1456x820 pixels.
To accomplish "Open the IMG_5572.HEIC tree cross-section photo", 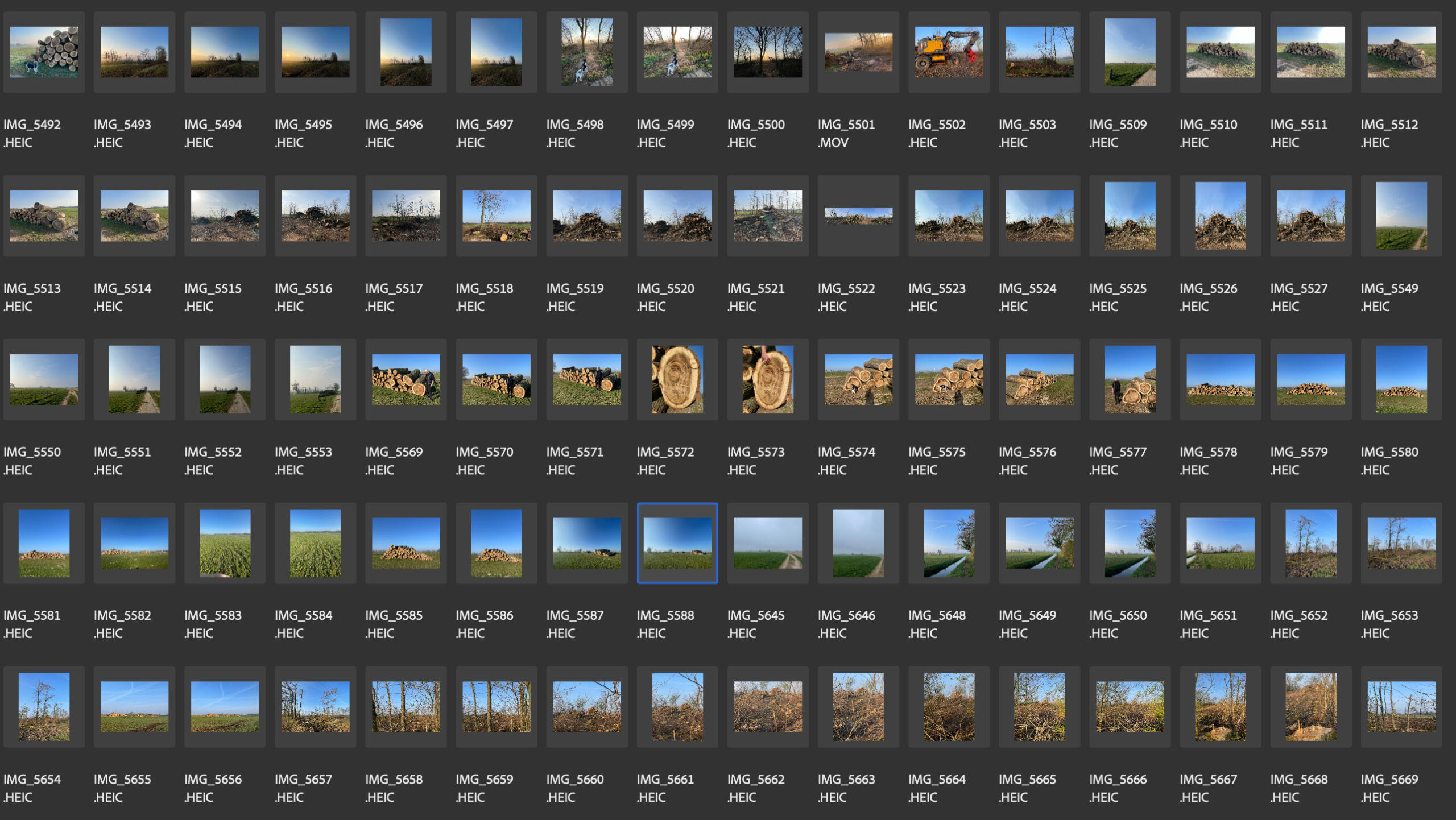I will (677, 379).
